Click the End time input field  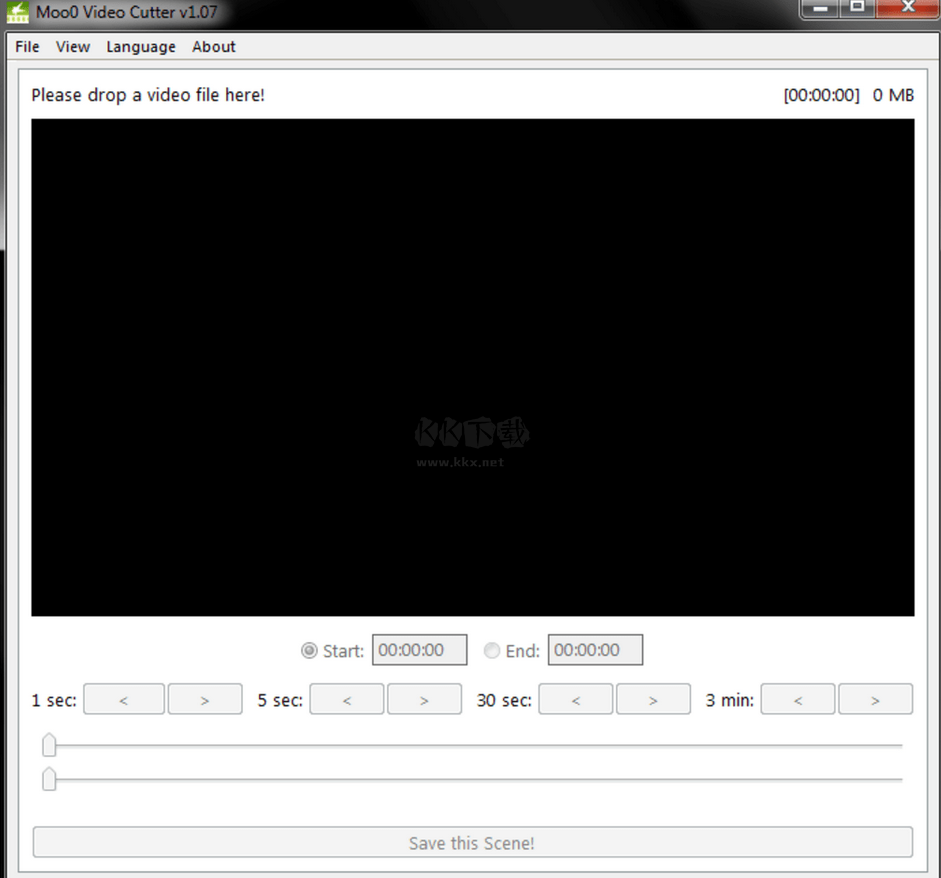click(x=595, y=650)
